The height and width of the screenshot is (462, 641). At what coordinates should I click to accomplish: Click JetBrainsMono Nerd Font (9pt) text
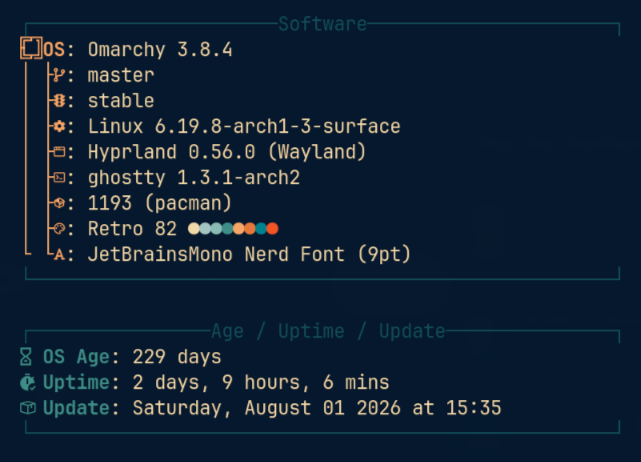tap(249, 254)
